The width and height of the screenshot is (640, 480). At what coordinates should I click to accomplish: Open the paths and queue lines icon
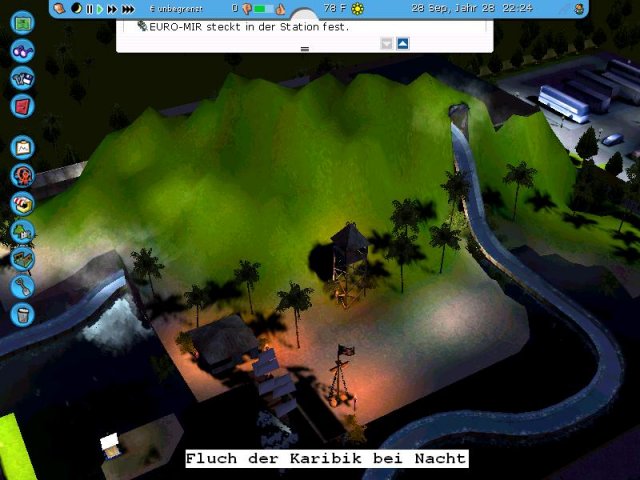pos(22,259)
